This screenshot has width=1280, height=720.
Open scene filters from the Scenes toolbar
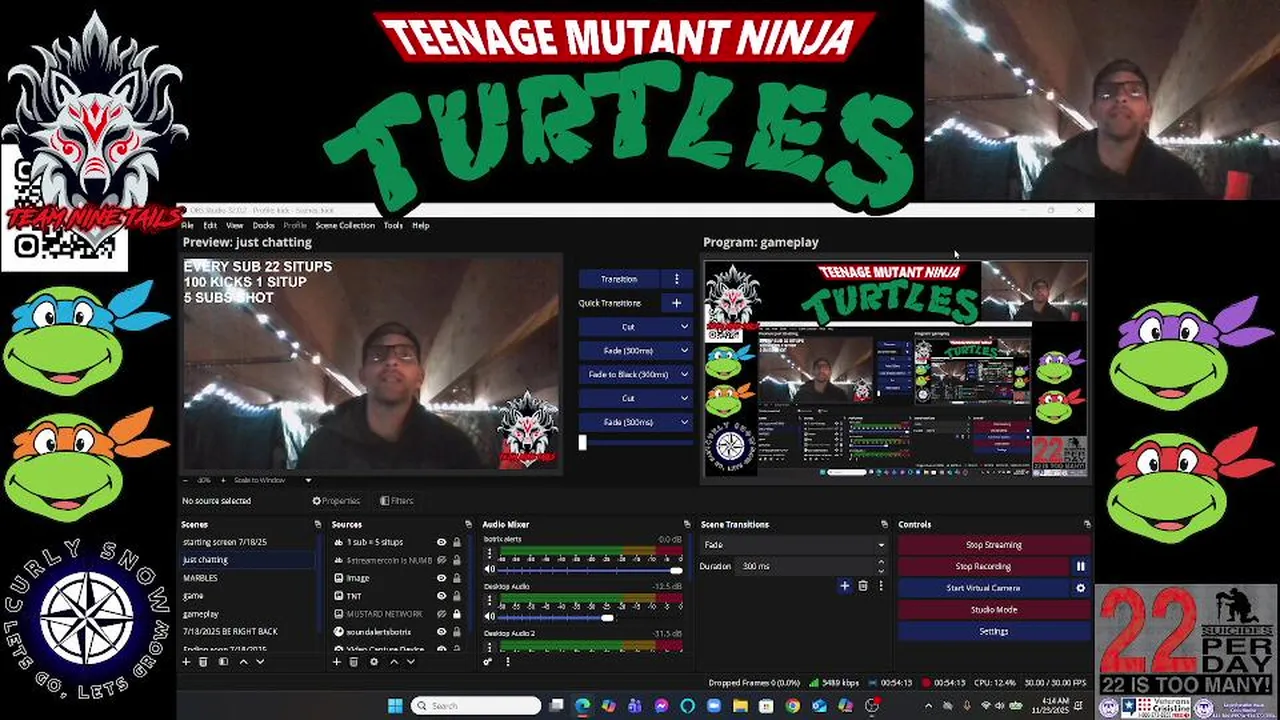coord(223,661)
